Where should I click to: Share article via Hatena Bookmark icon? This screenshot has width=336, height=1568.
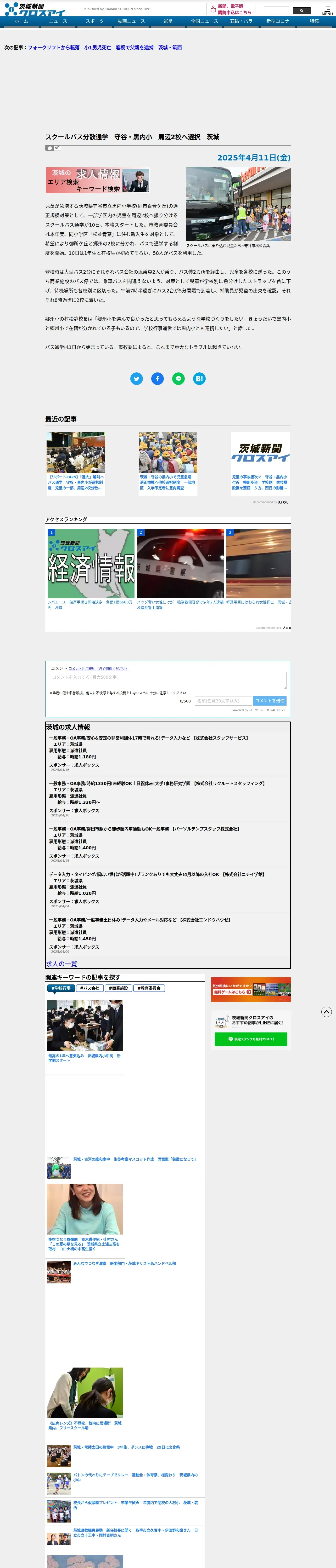(199, 379)
